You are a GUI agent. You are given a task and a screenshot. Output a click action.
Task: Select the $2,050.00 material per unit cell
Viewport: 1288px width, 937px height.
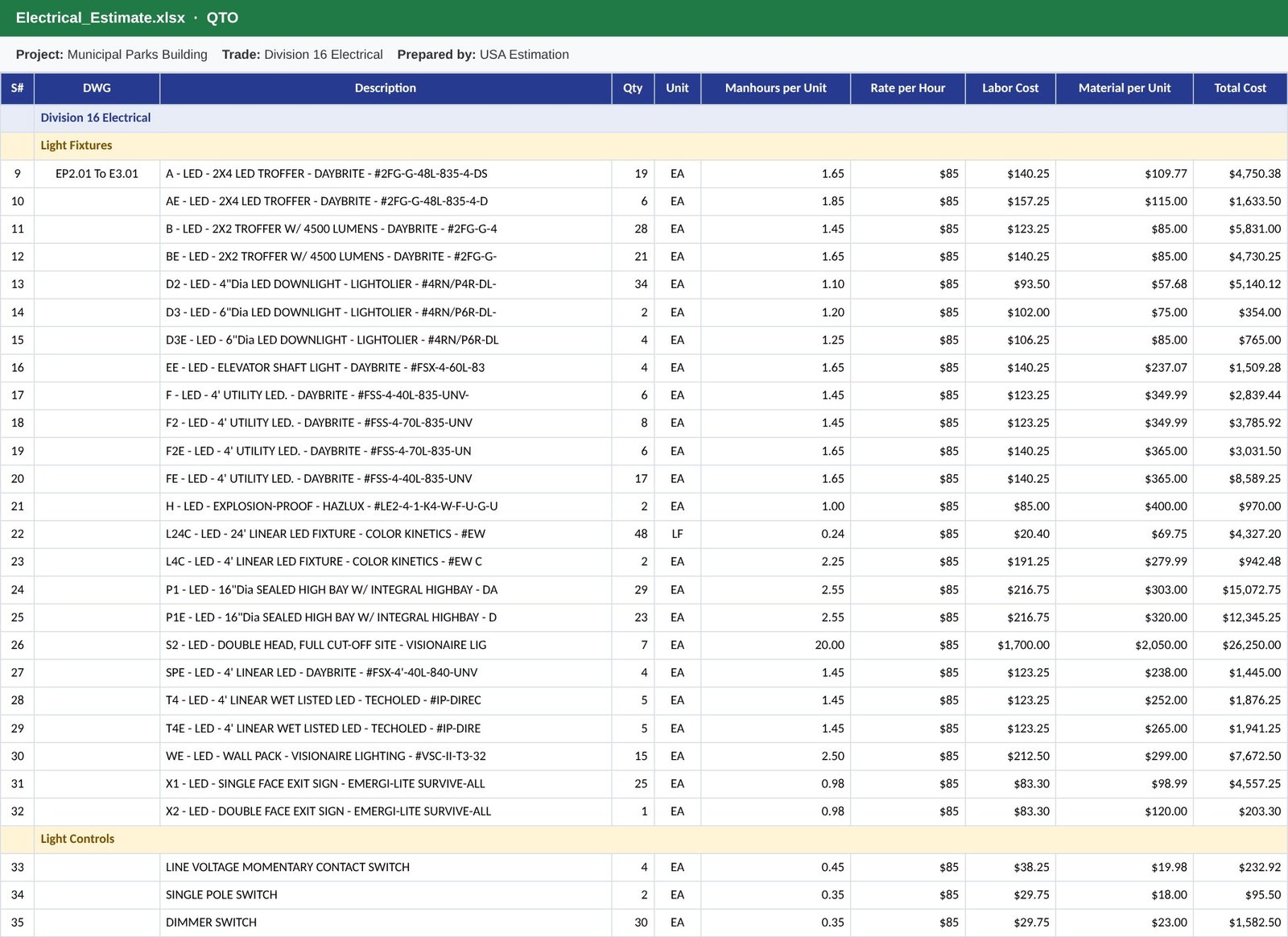pos(1124,645)
